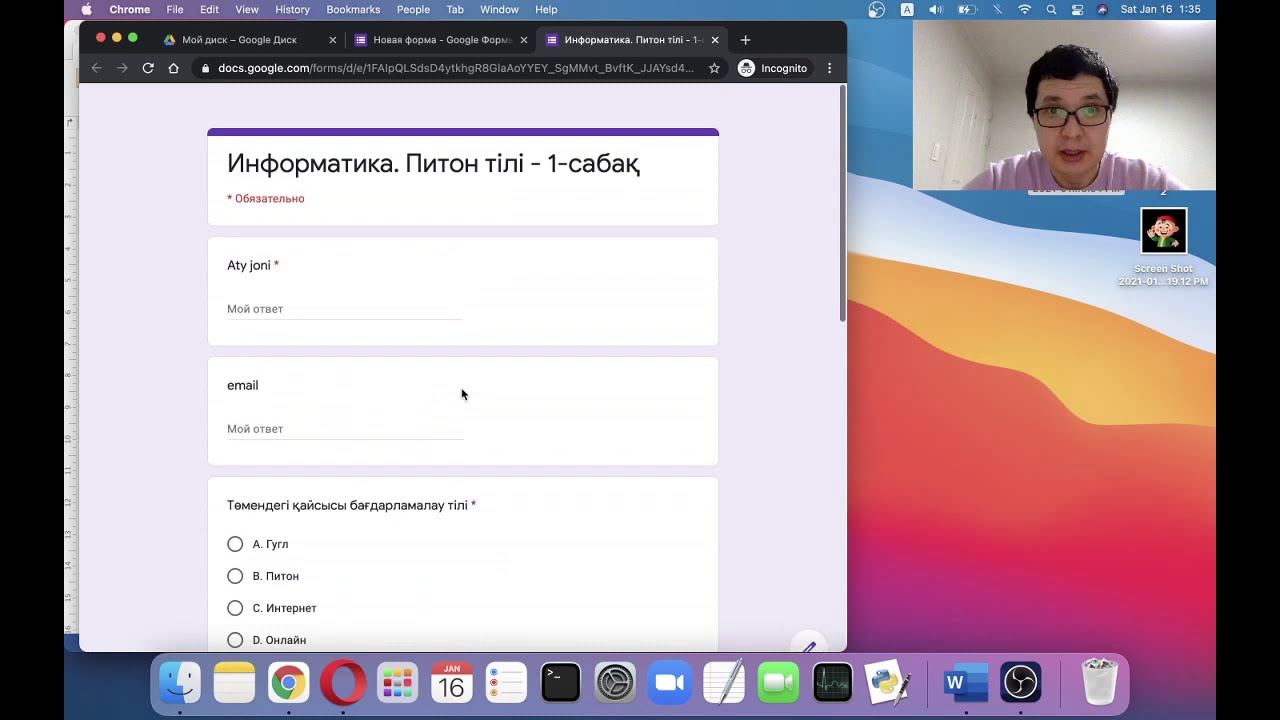Screen dimensions: 1280x720
Task: Open the People menu
Action: tap(413, 10)
